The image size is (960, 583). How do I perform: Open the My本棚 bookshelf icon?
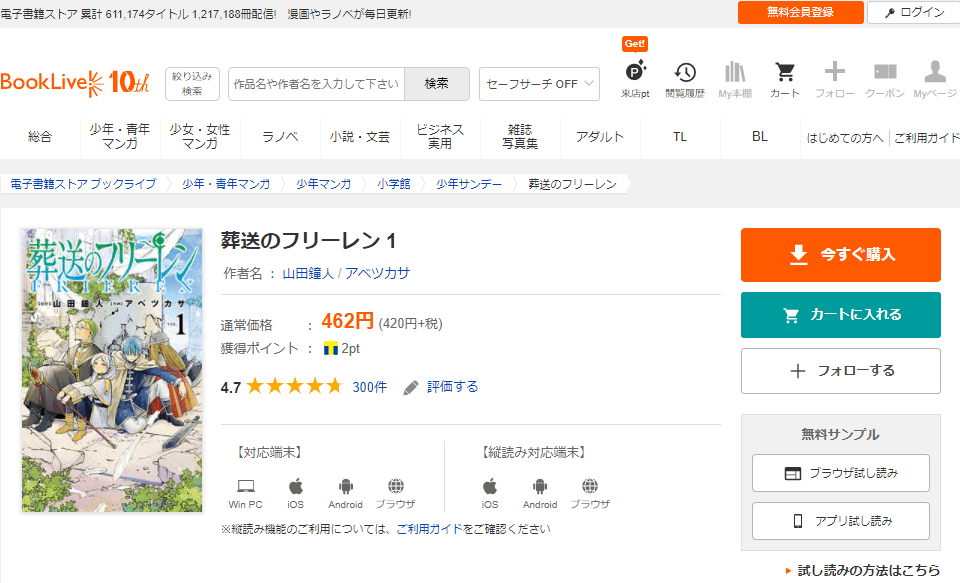click(735, 73)
